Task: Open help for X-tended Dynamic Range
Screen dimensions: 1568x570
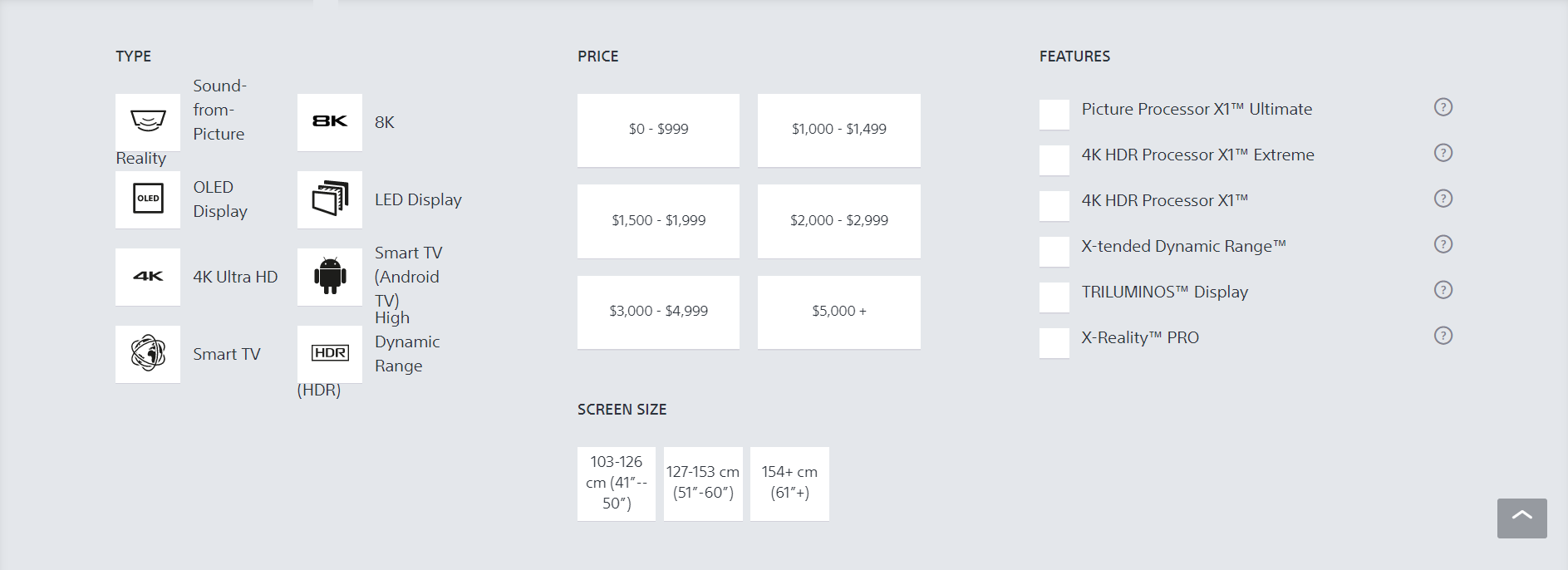Action: tap(1443, 244)
